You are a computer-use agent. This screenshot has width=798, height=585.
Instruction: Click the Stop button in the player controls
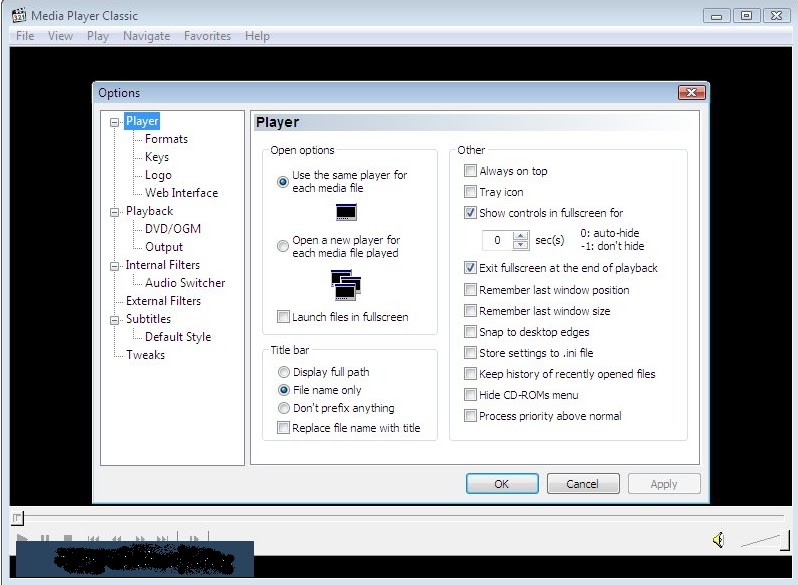68,538
